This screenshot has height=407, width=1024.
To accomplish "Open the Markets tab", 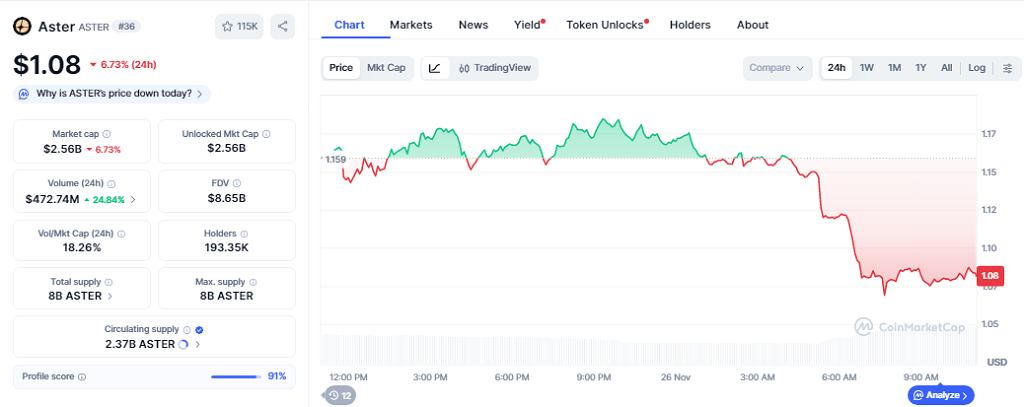I will [411, 24].
